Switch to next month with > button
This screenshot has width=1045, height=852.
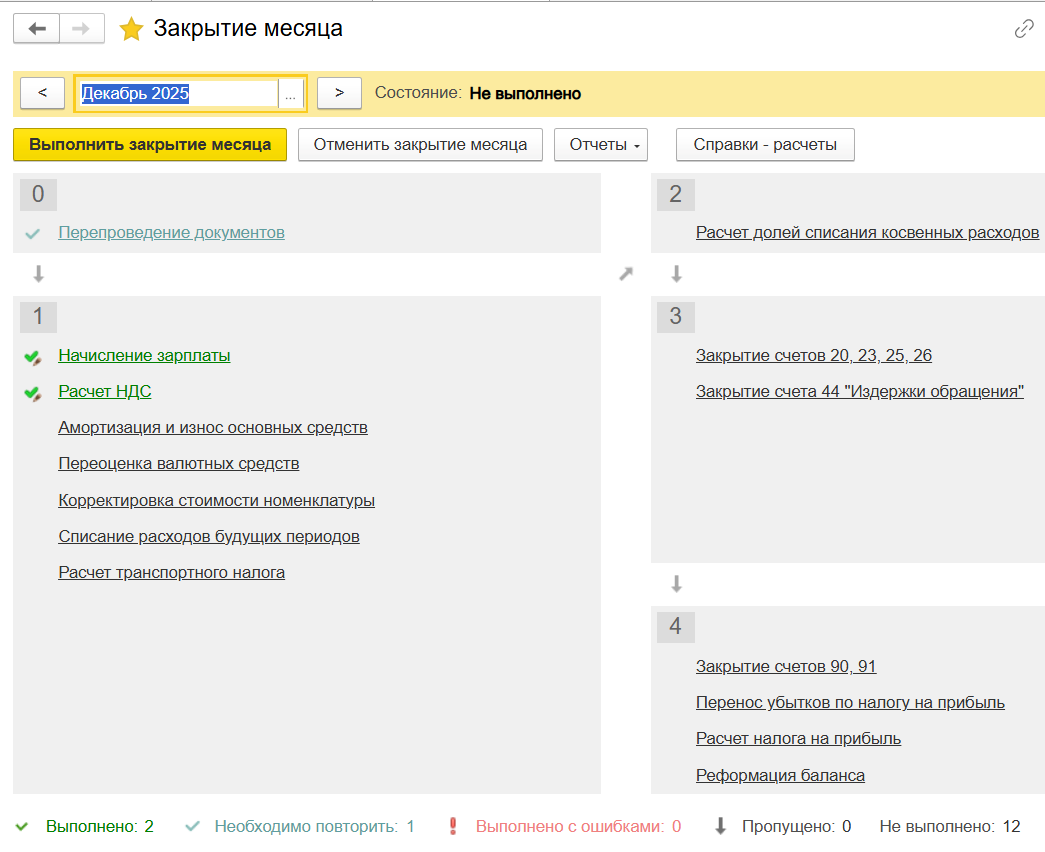339,93
